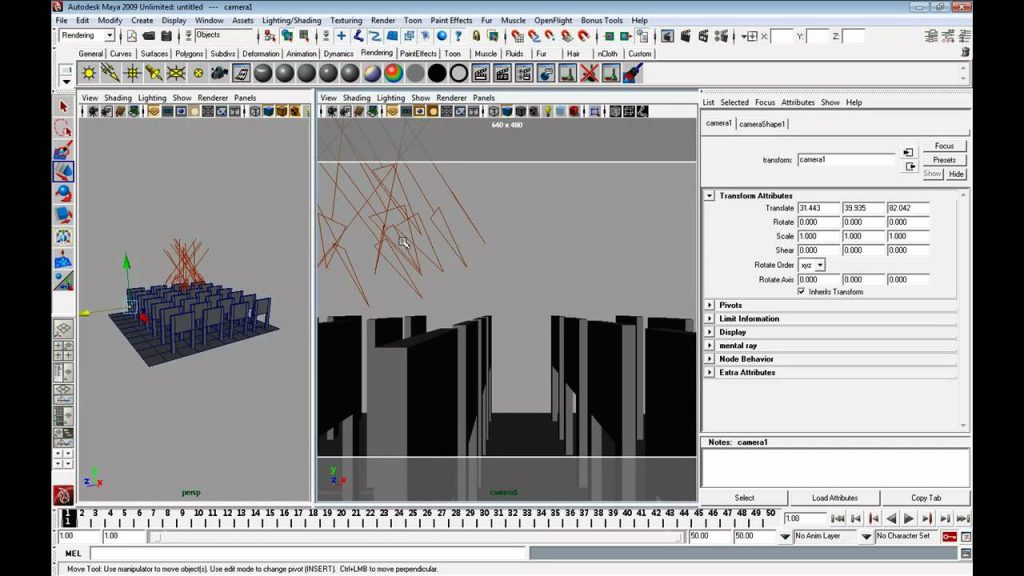The image size is (1024, 576).
Task: Click the red X shelf icon
Action: coord(589,73)
